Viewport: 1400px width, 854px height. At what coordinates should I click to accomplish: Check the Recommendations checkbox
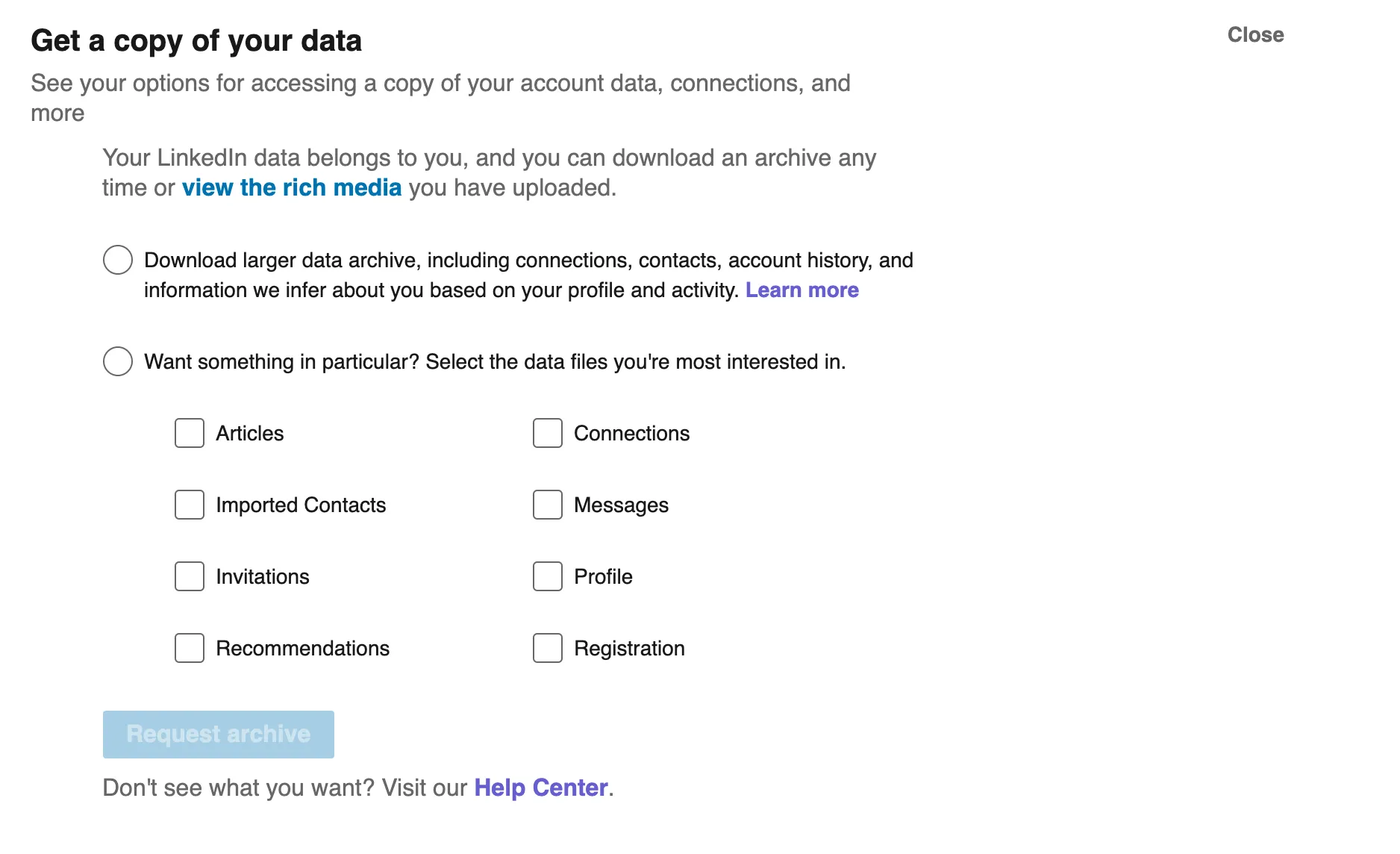coord(189,648)
